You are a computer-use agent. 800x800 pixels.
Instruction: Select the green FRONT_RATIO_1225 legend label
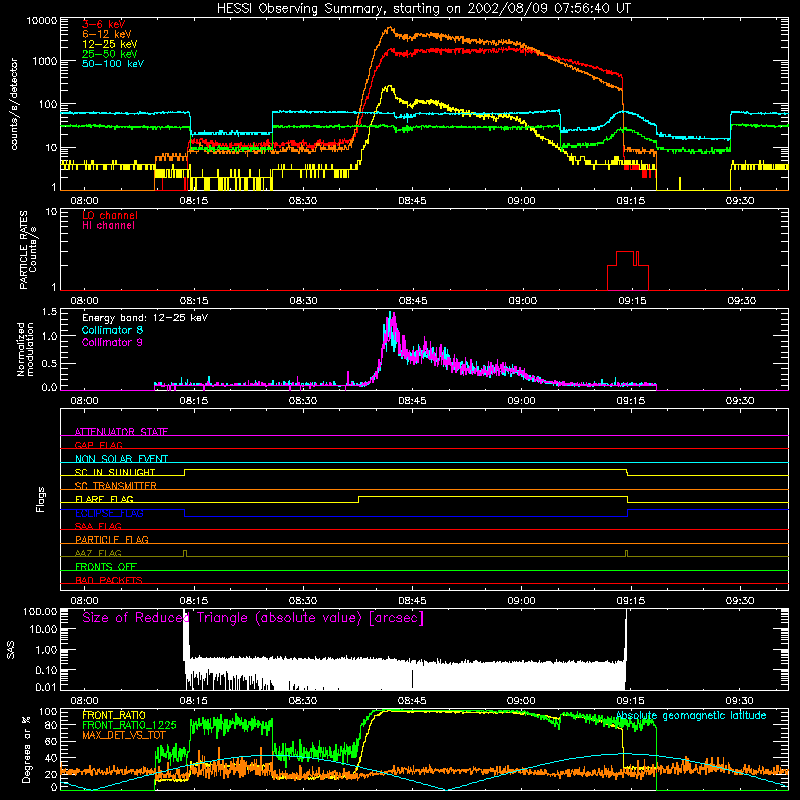point(129,725)
